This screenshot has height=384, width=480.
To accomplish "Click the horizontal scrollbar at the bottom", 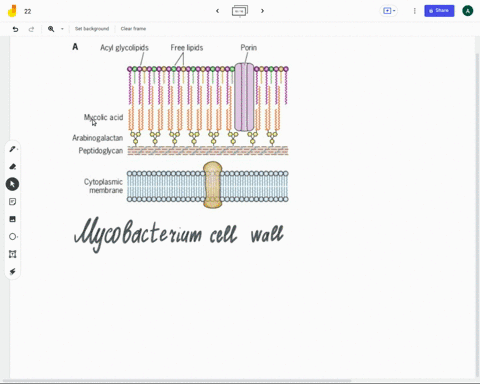I will 177,380.
